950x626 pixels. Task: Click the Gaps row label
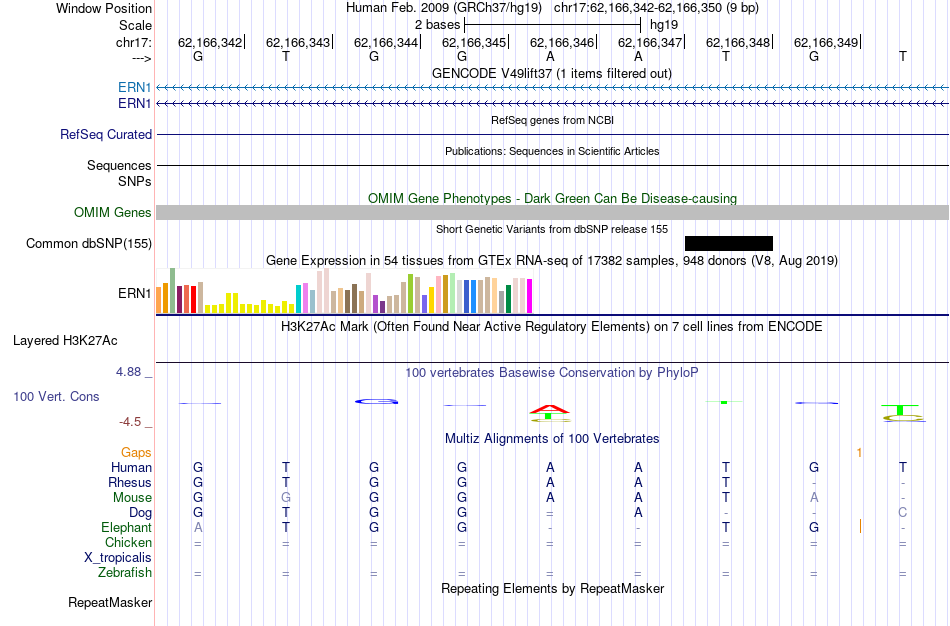136,453
